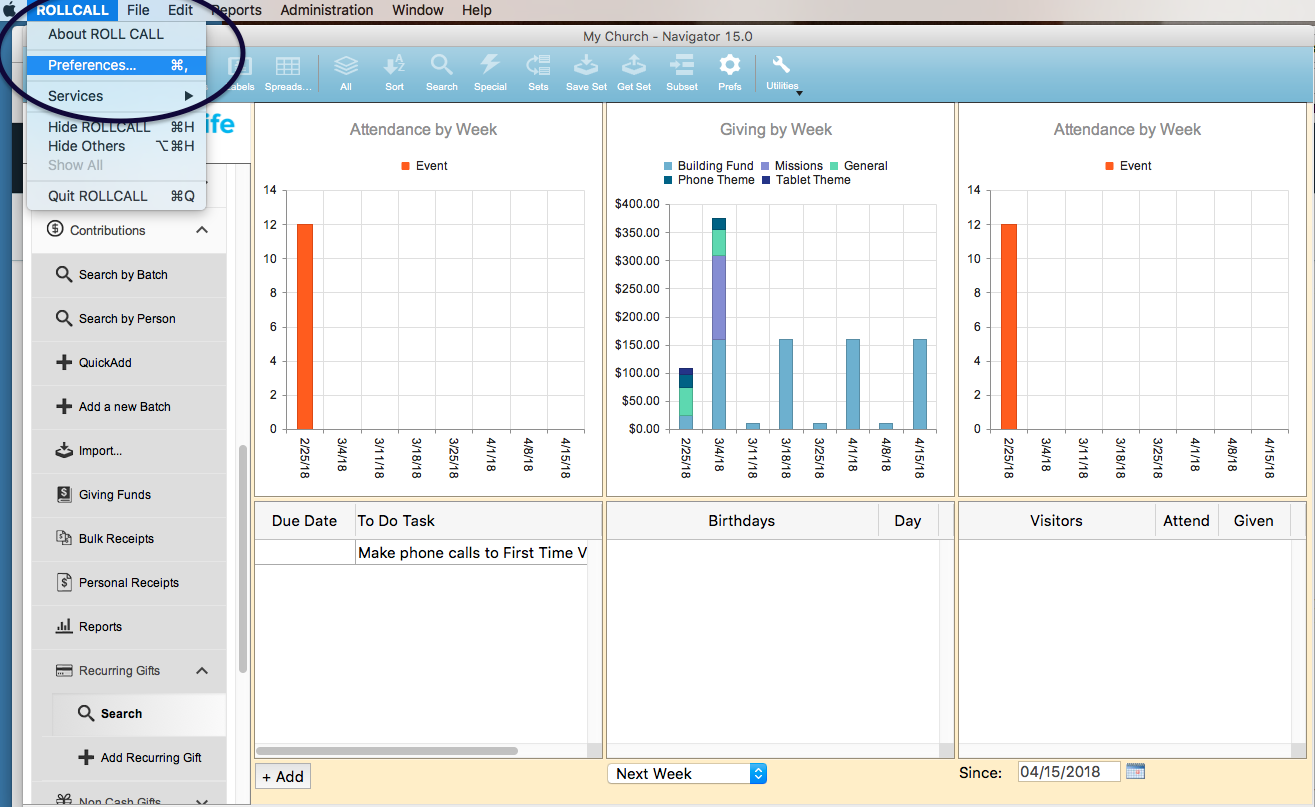Viewport: 1315px width, 807px height.
Task: Click the General legend swatch
Action: coord(834,166)
